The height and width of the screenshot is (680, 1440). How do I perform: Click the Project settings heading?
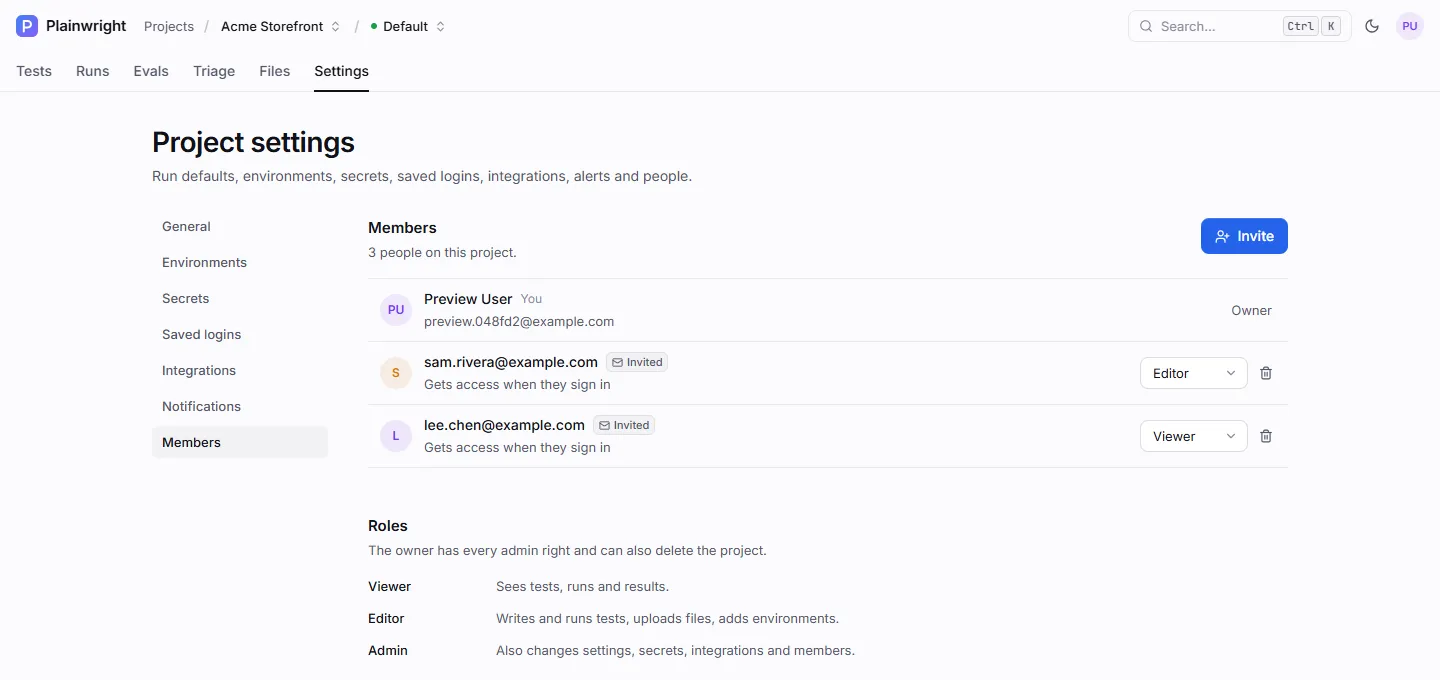[253, 142]
